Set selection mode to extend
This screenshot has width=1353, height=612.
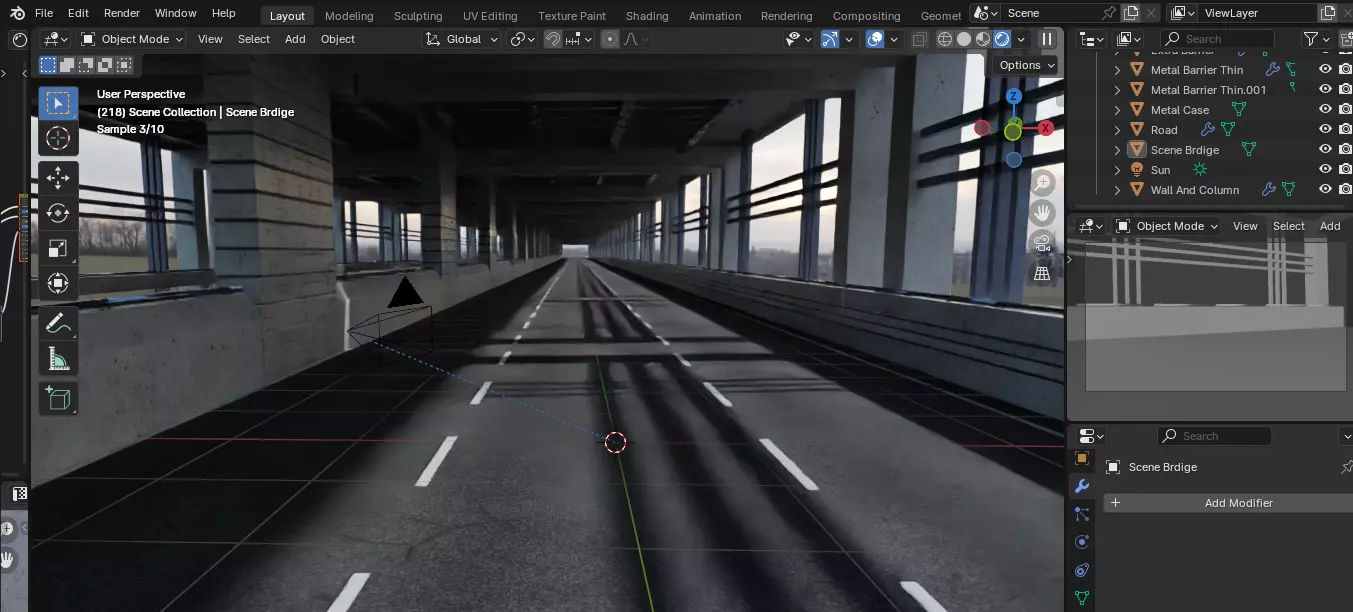click(x=67, y=65)
